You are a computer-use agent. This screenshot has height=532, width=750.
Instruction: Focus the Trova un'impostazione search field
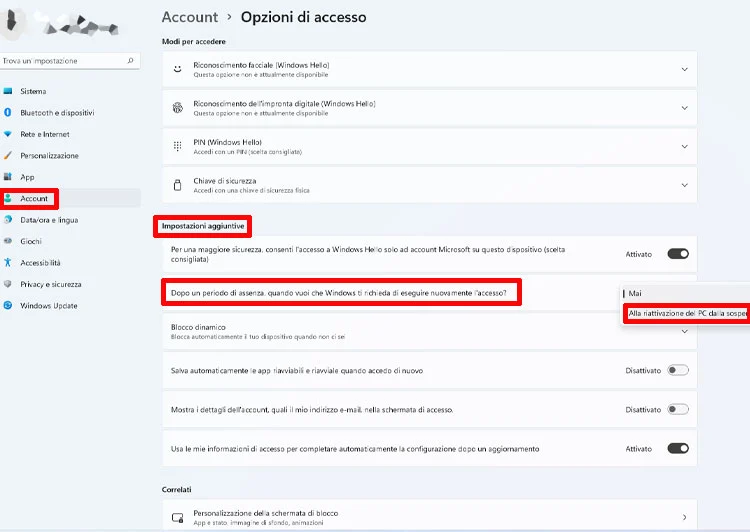pyautogui.click(x=70, y=61)
